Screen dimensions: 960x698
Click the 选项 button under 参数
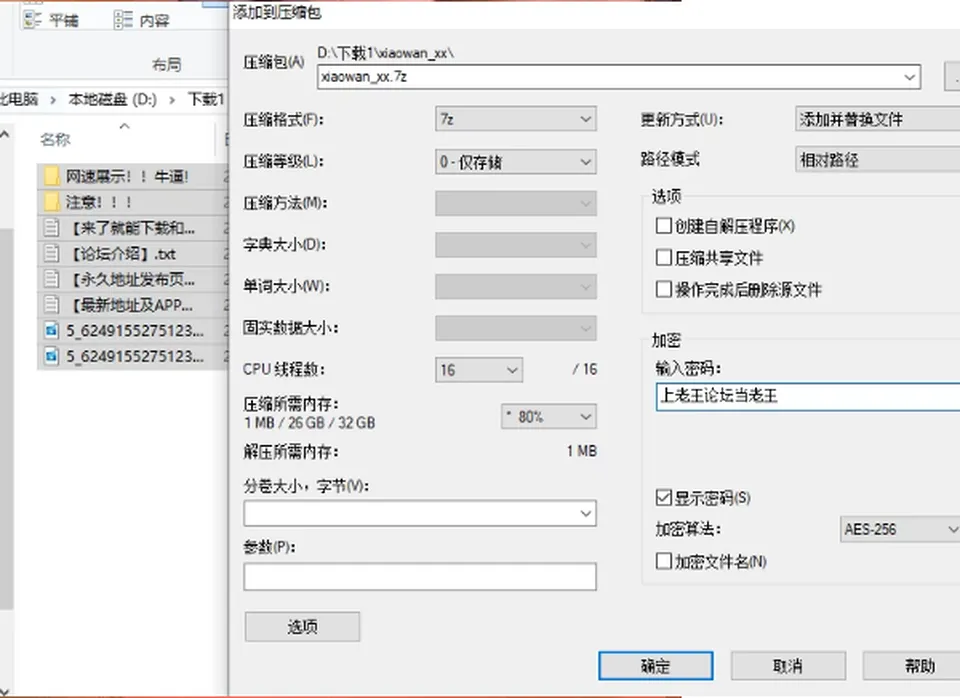302,626
